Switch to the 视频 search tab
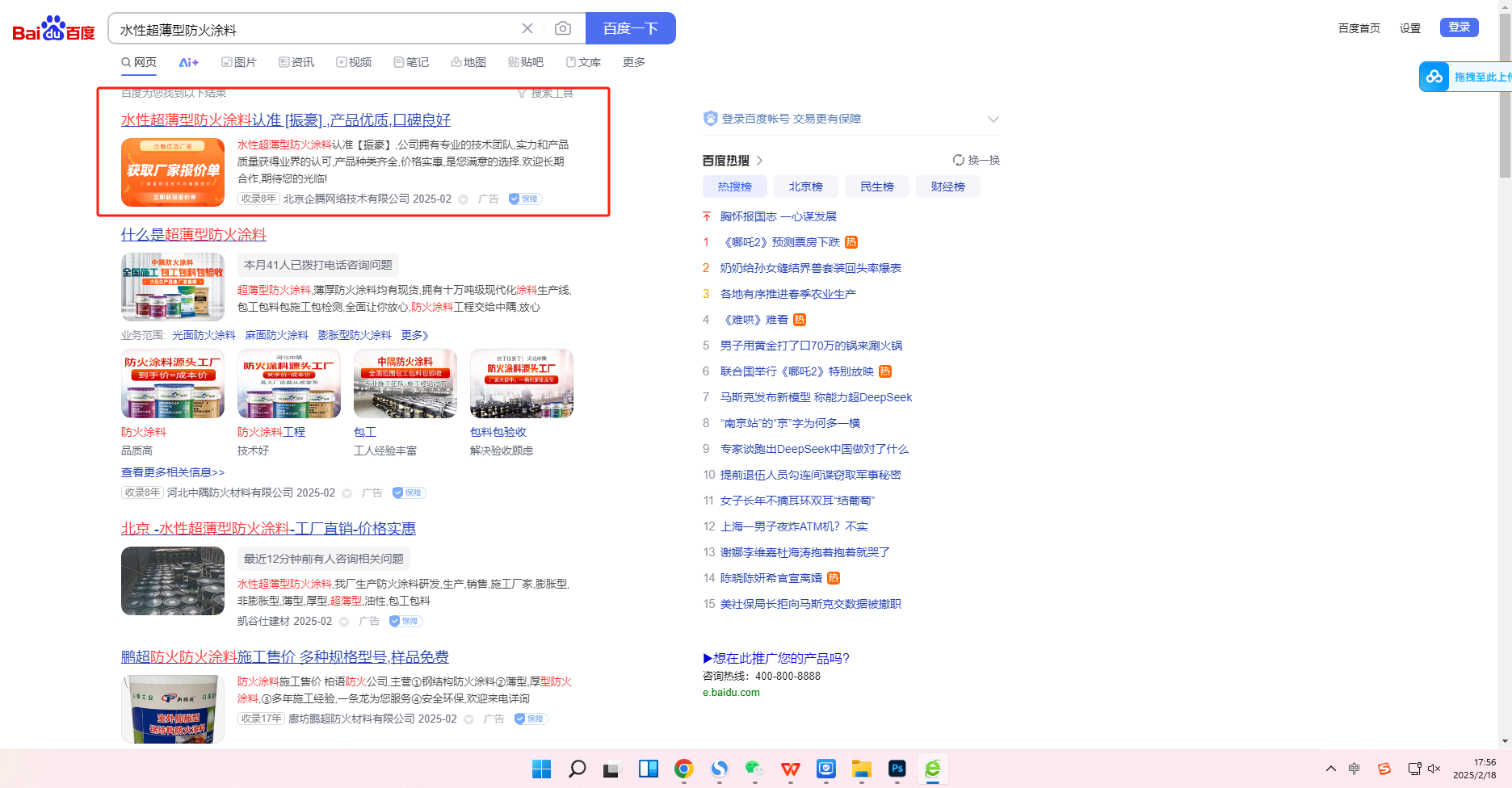Screen dimensions: 1512x788 point(354,62)
